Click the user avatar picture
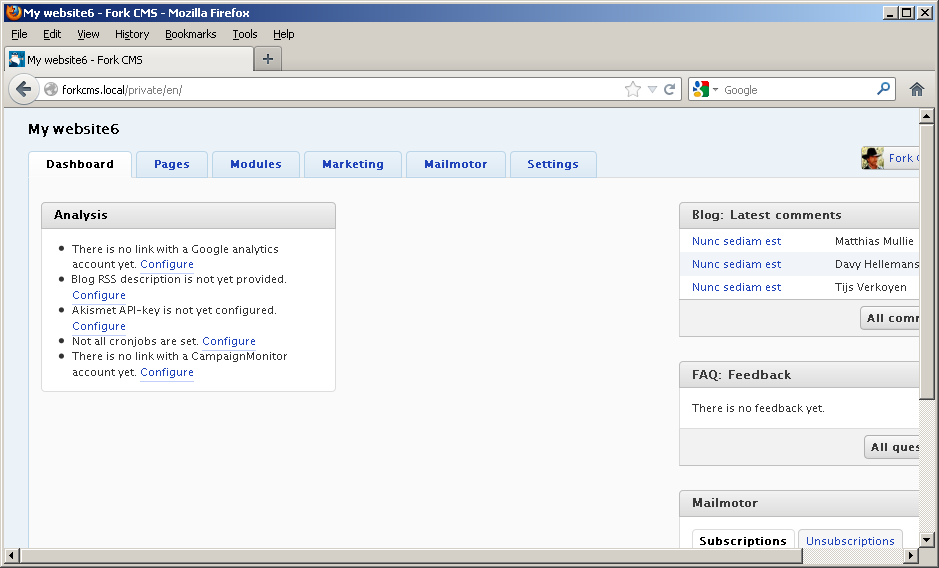This screenshot has height=568, width=939. [x=872, y=158]
